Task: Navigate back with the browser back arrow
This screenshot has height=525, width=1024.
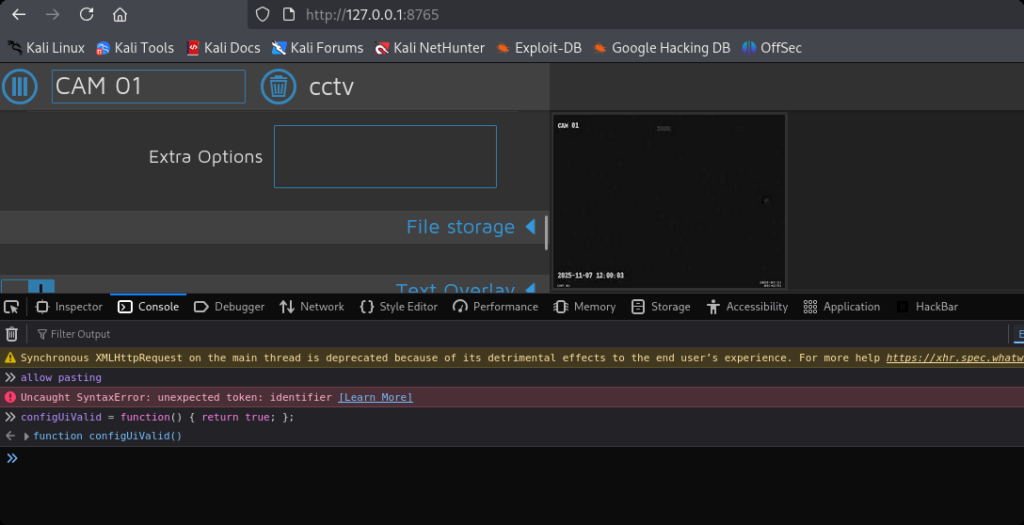Action: coord(18,15)
